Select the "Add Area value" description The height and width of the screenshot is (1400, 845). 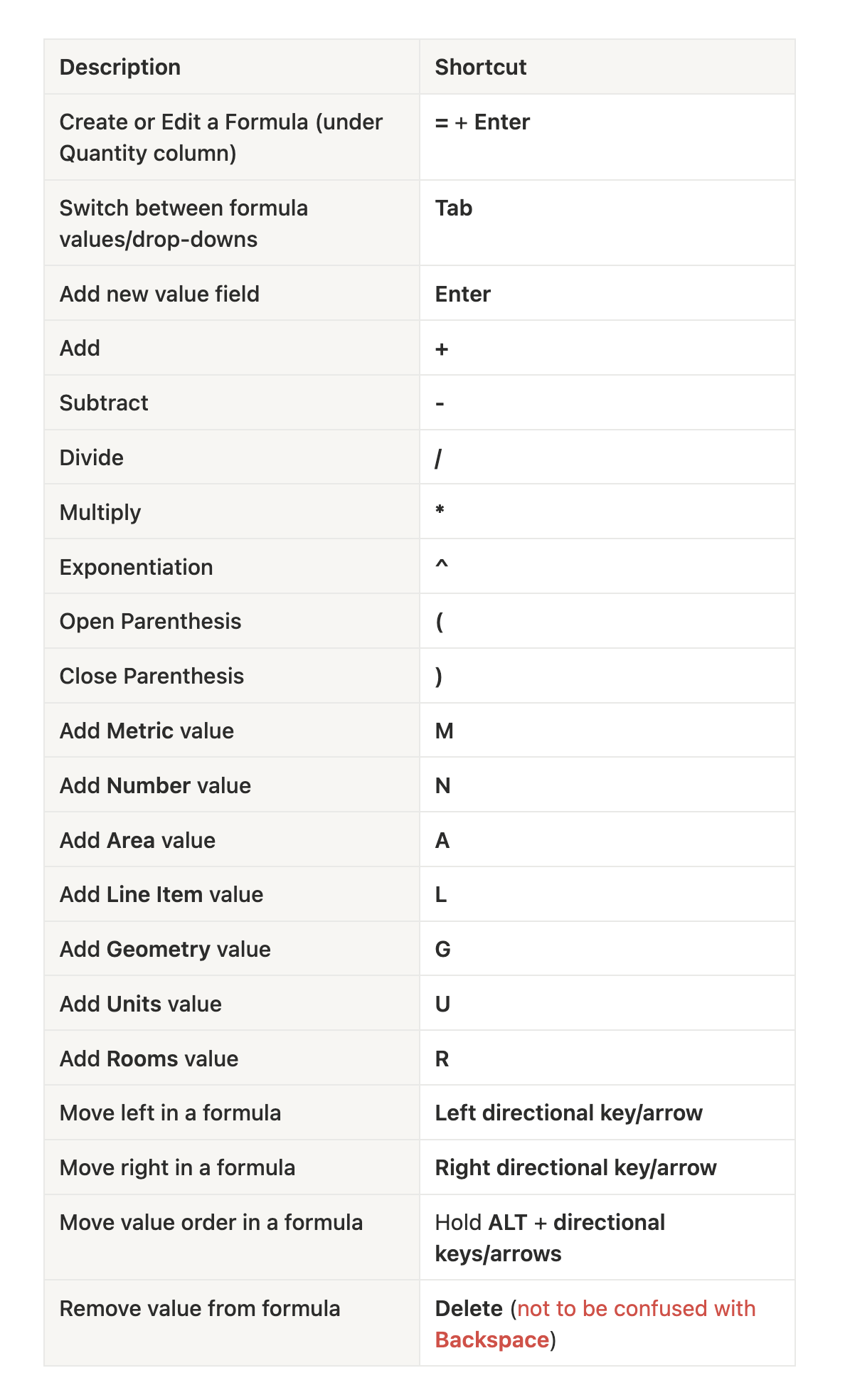tap(137, 841)
